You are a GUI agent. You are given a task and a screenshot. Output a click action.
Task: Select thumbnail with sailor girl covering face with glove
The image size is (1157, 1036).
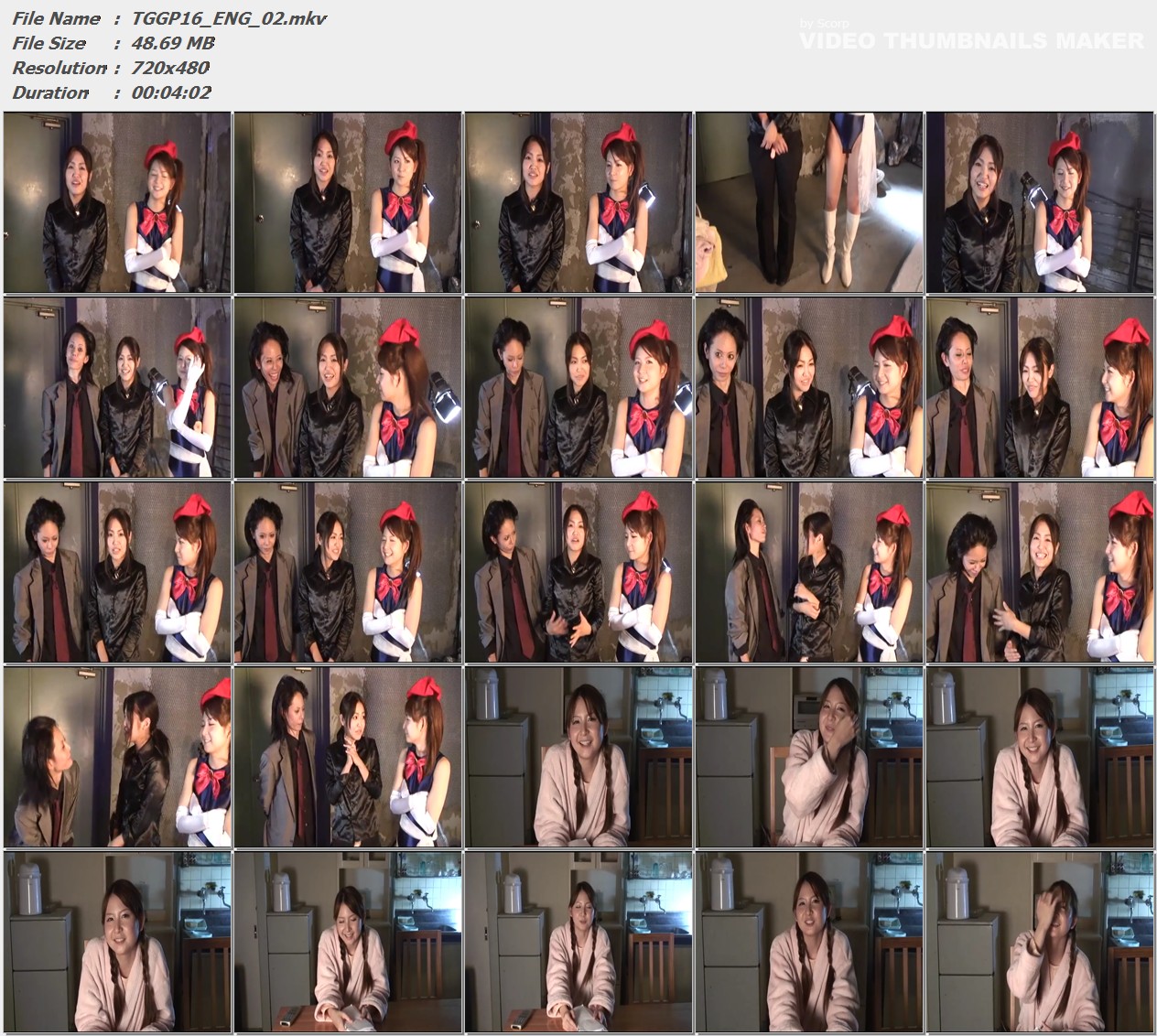(x=117, y=387)
